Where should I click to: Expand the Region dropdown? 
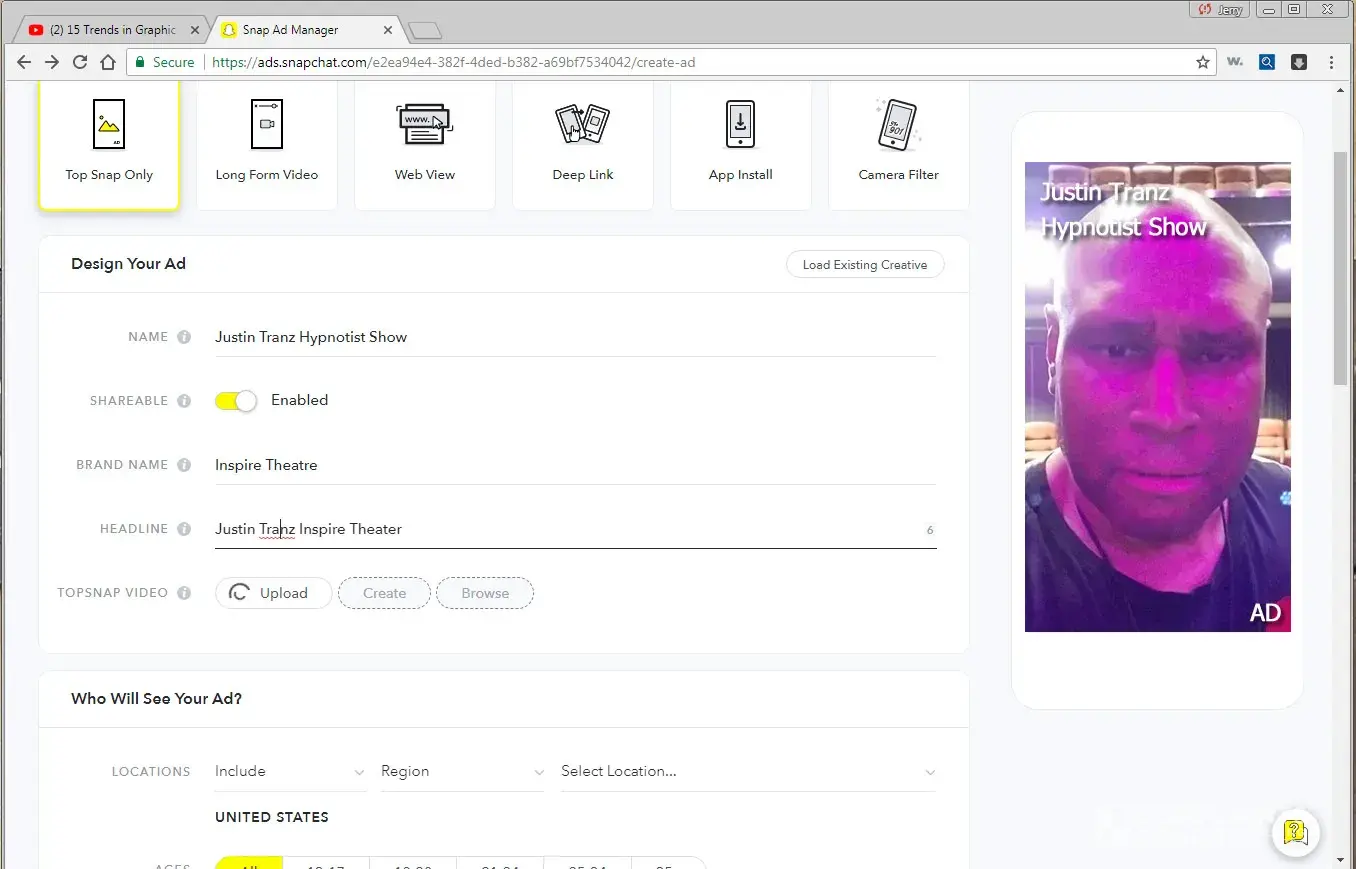[462, 772]
